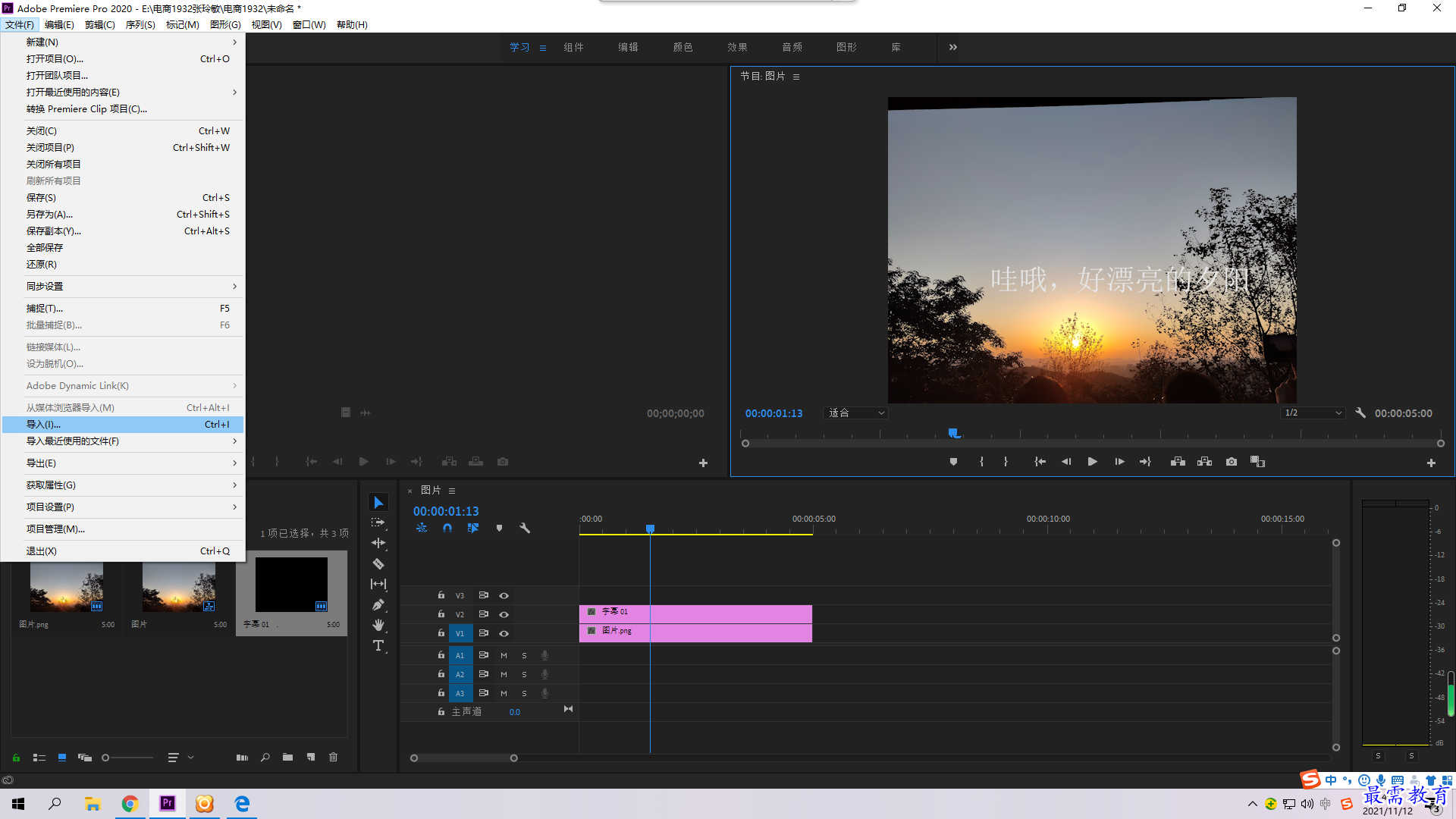This screenshot has height=819, width=1456.
Task: Open the zoom level 适合 dropdown
Action: (855, 413)
